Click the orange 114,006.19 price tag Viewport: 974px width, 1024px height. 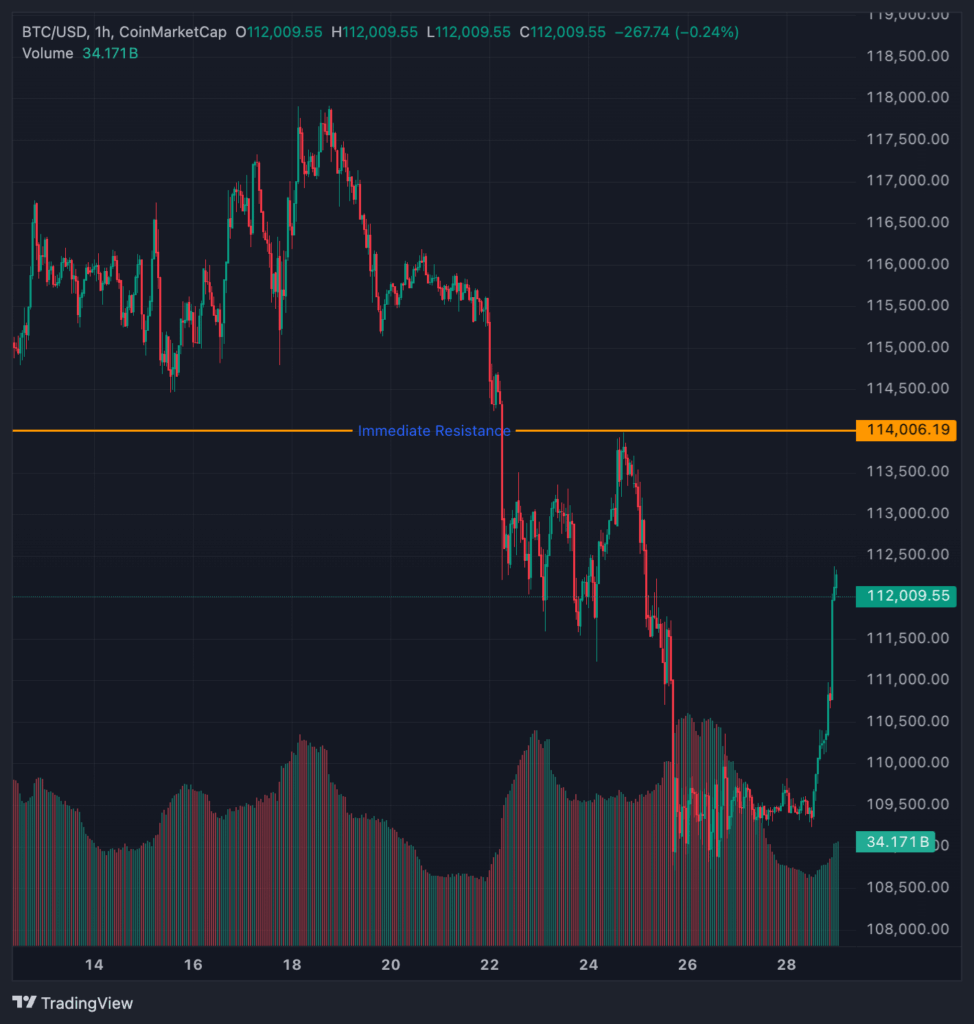point(906,431)
